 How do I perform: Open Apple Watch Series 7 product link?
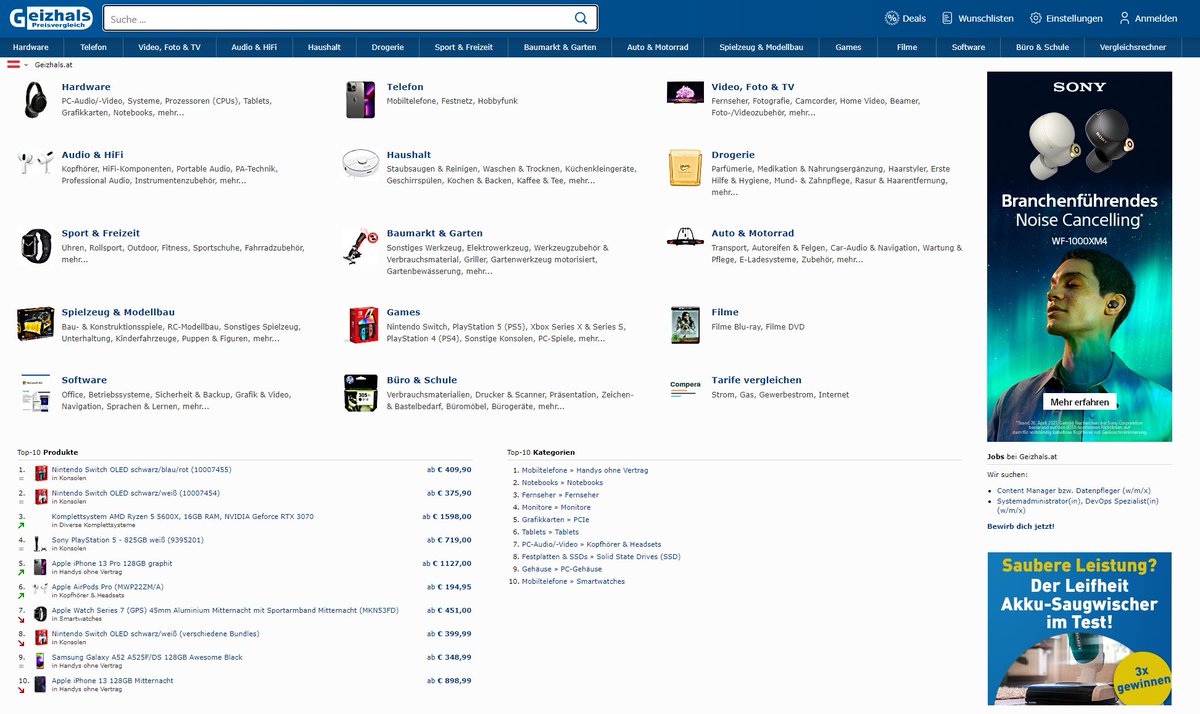225,610
